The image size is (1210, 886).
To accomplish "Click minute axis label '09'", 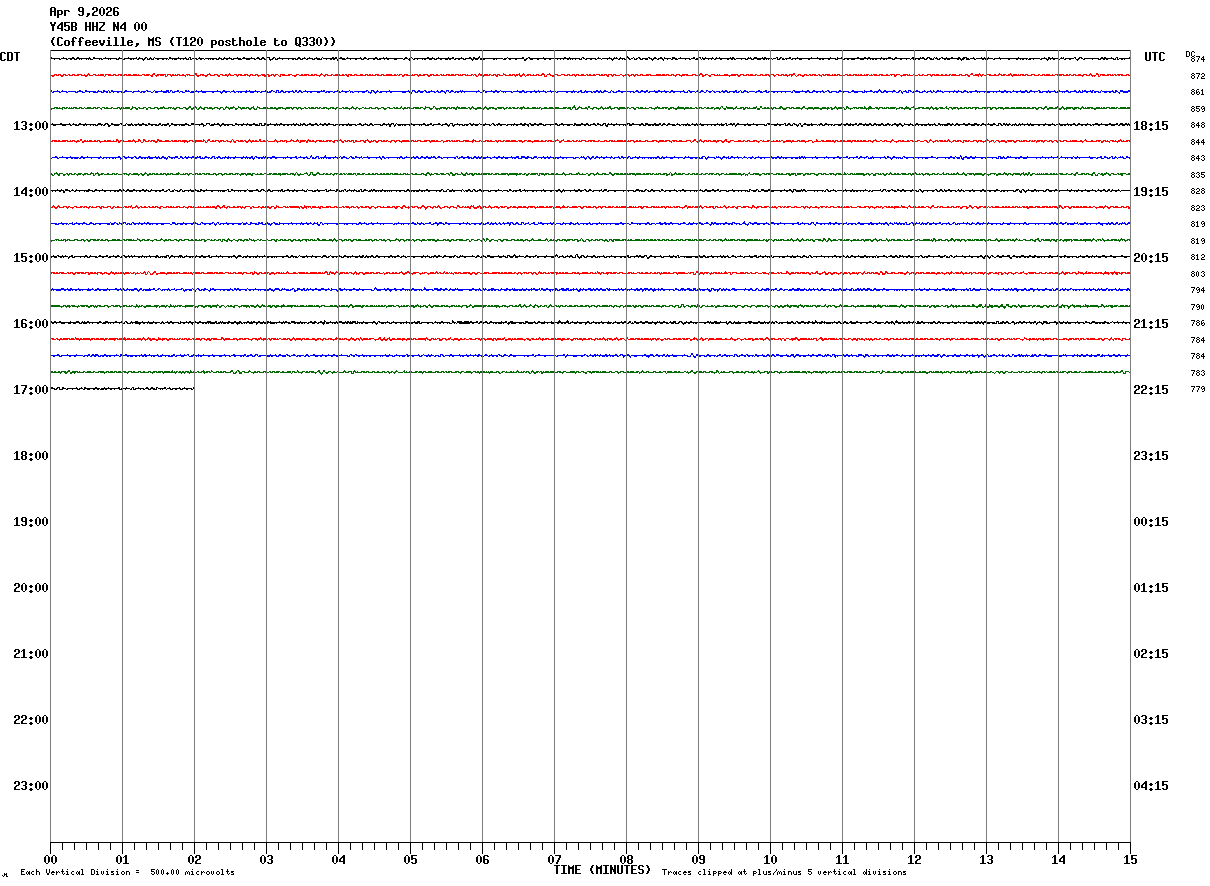I will tap(698, 860).
